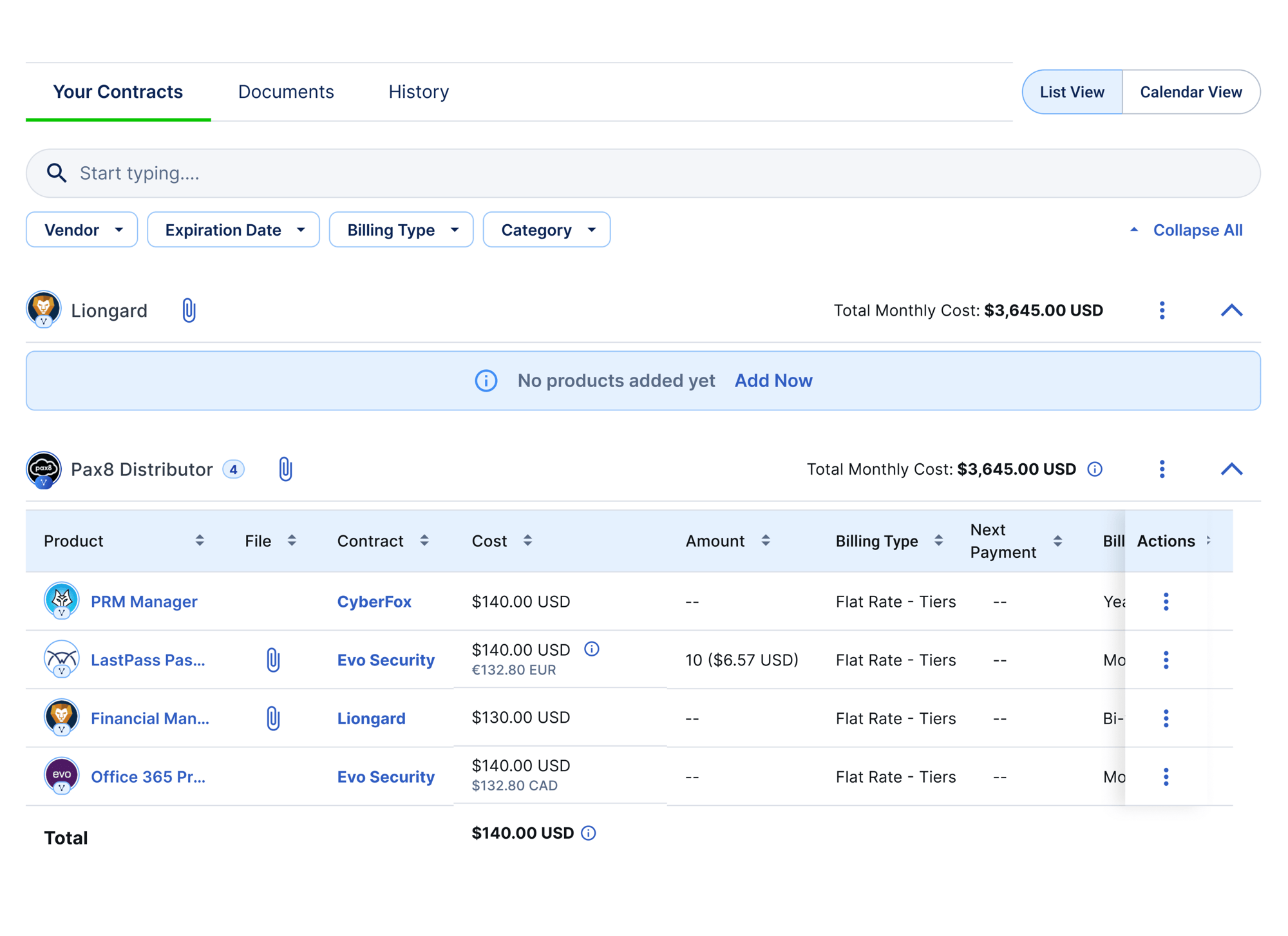1288x936 pixels.
Task: Sort table by Cost column
Action: 527,541
